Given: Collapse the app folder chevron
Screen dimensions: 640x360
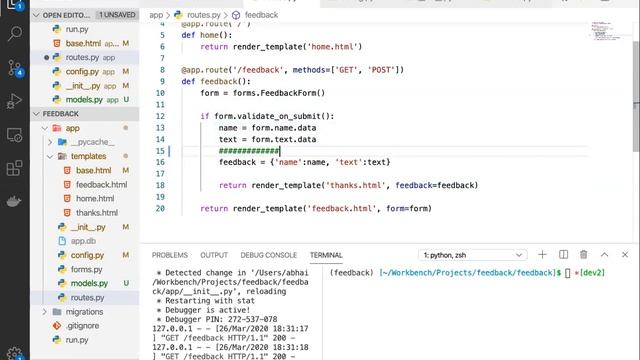Looking at the screenshot, I should point(45,128).
